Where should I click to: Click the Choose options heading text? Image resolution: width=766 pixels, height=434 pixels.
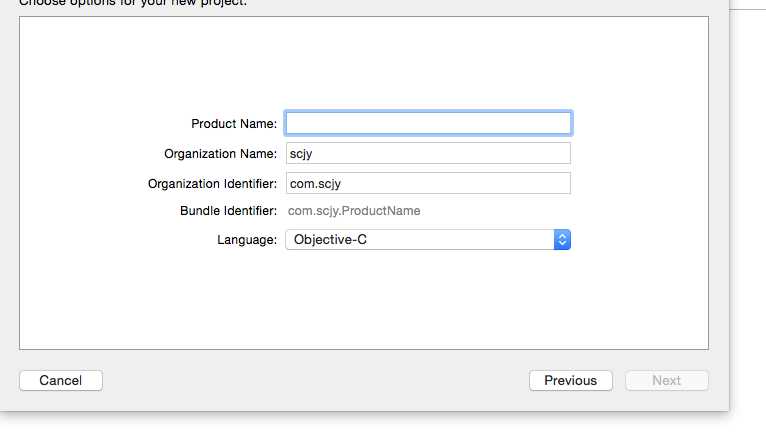133,3
